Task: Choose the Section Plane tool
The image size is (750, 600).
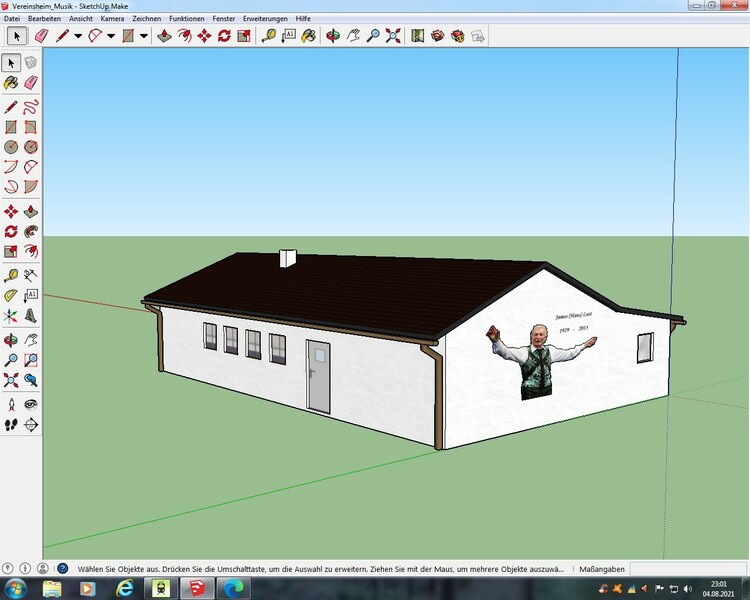Action: point(31,425)
